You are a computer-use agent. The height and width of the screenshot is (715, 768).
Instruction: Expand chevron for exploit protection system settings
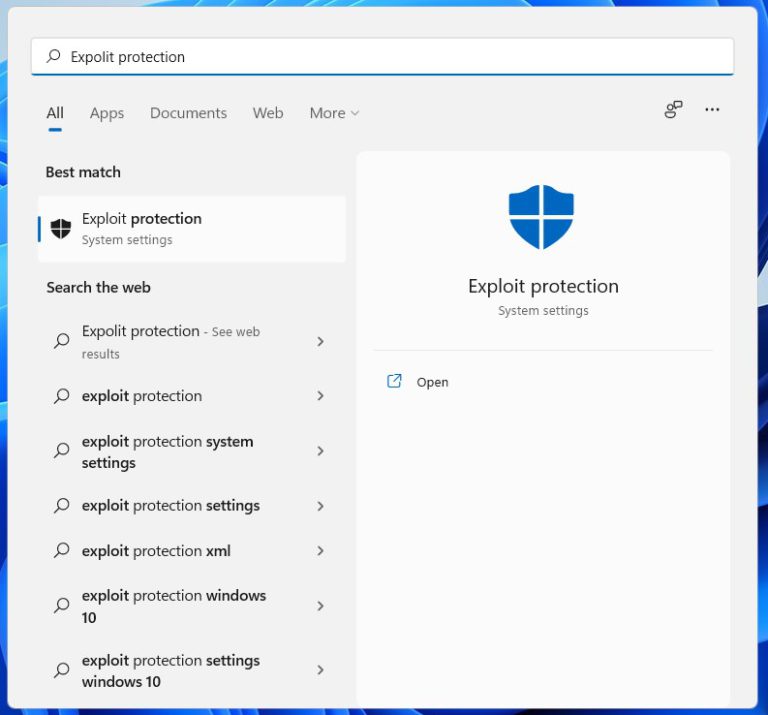(x=320, y=451)
